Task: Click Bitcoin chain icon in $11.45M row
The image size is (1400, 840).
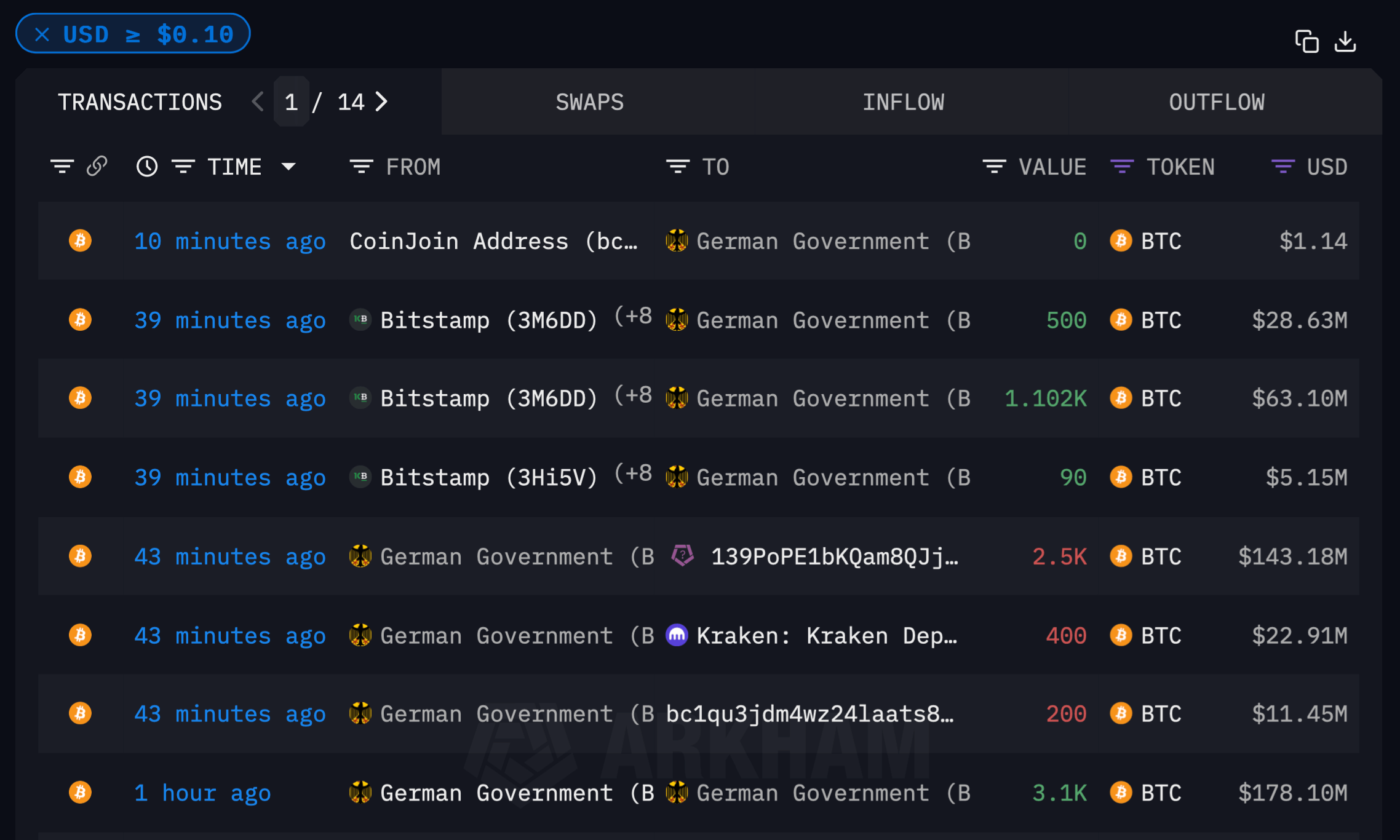Action: pyautogui.click(x=80, y=713)
